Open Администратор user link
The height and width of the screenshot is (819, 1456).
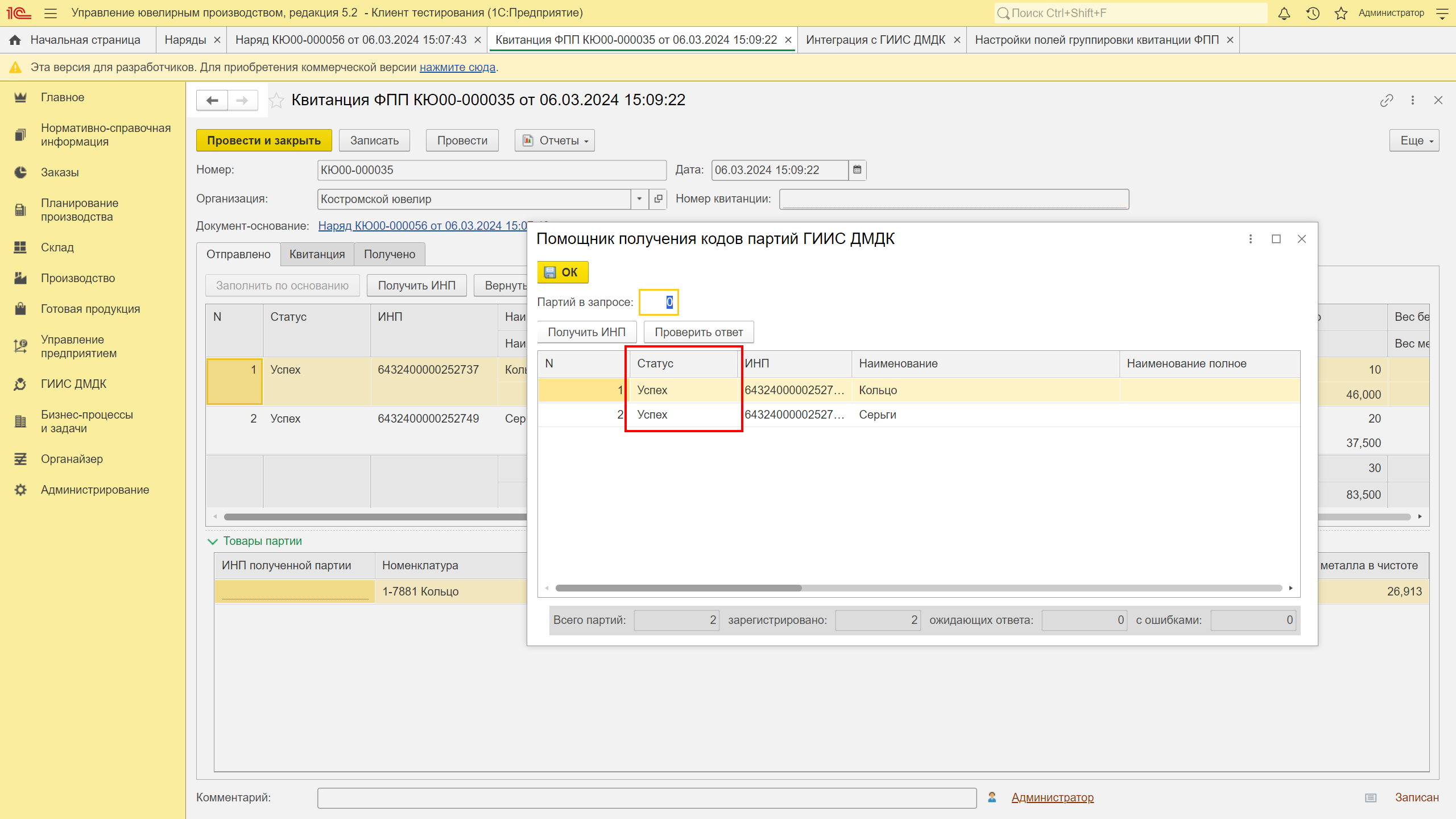coord(1052,797)
